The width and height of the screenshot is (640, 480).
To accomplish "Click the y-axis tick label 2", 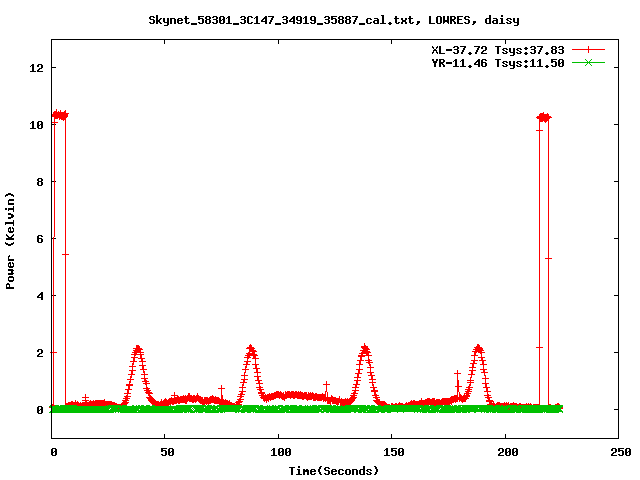I will coord(40,353).
